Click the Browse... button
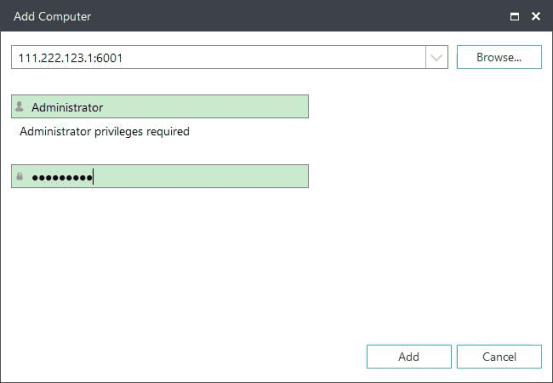 [x=499, y=57]
